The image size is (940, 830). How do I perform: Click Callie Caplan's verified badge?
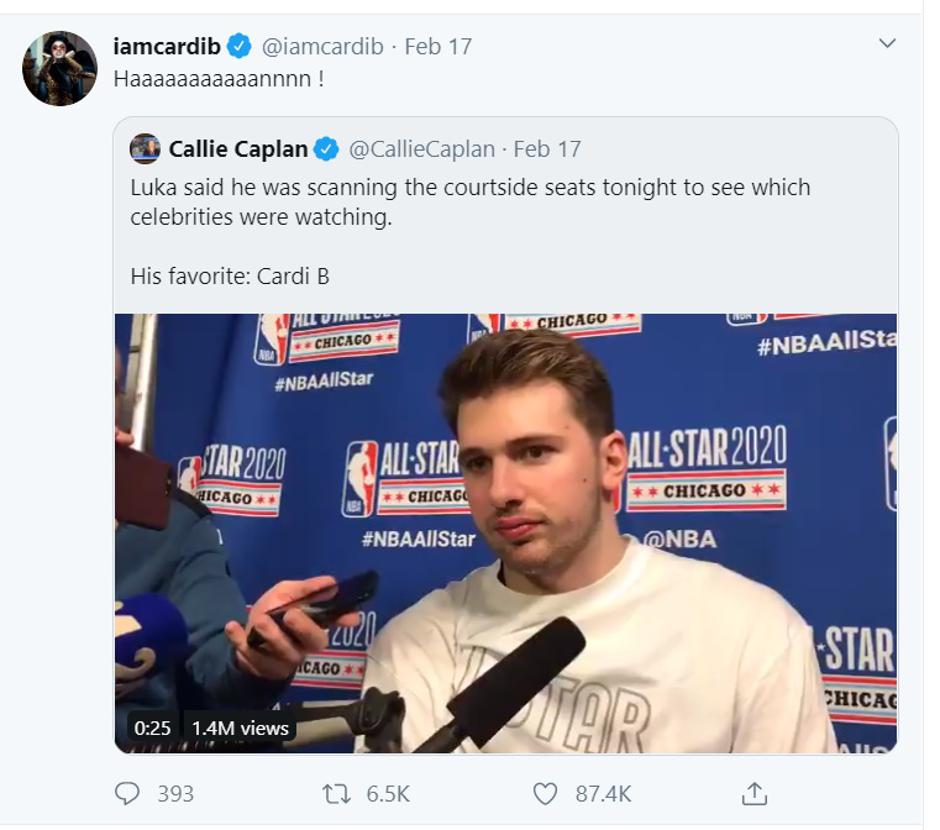(326, 150)
